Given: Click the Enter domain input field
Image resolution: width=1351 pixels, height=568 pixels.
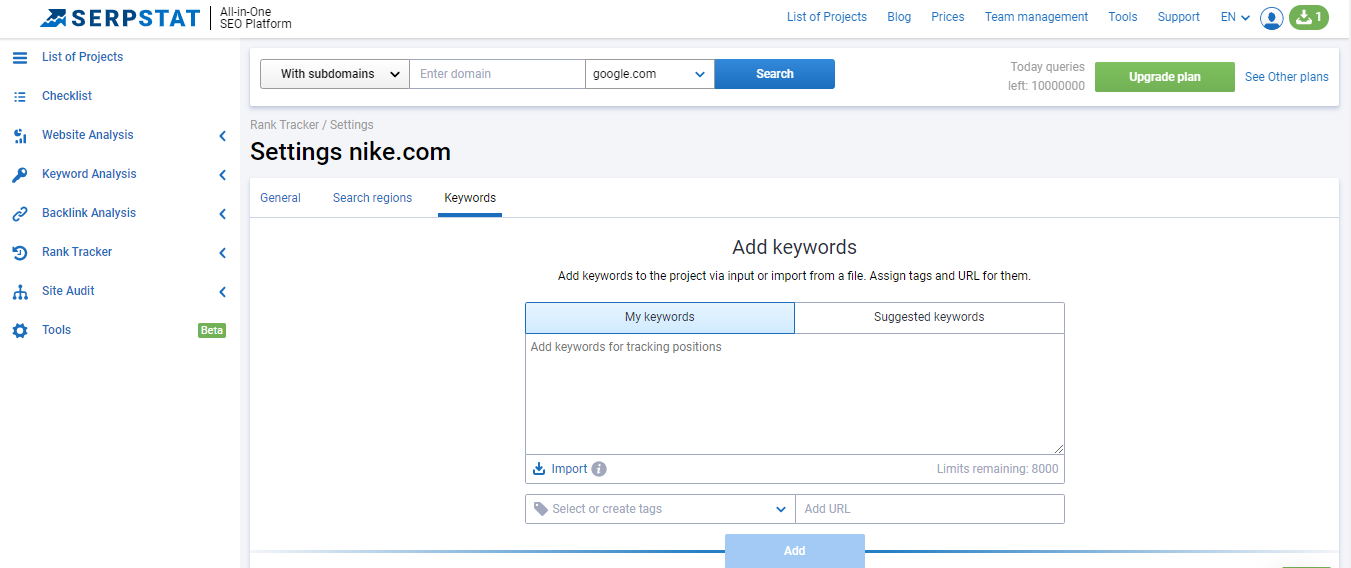Looking at the screenshot, I should pos(497,74).
